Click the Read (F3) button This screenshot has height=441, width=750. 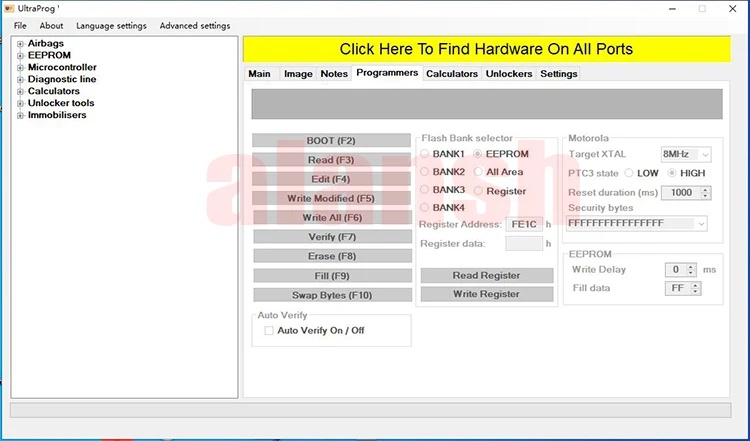pos(331,160)
